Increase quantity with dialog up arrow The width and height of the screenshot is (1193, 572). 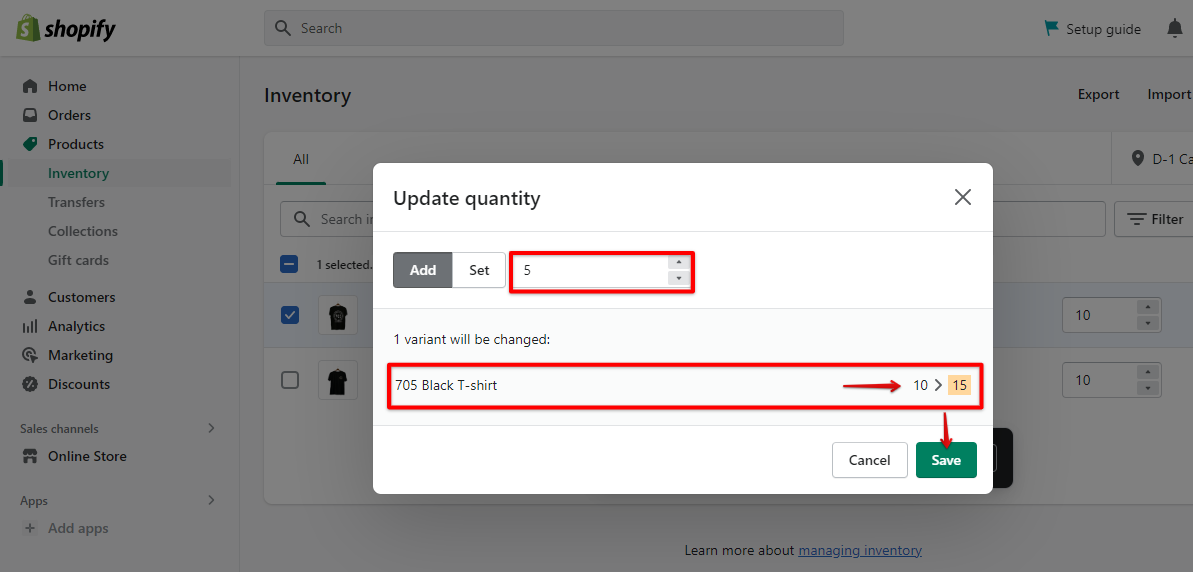tap(679, 263)
